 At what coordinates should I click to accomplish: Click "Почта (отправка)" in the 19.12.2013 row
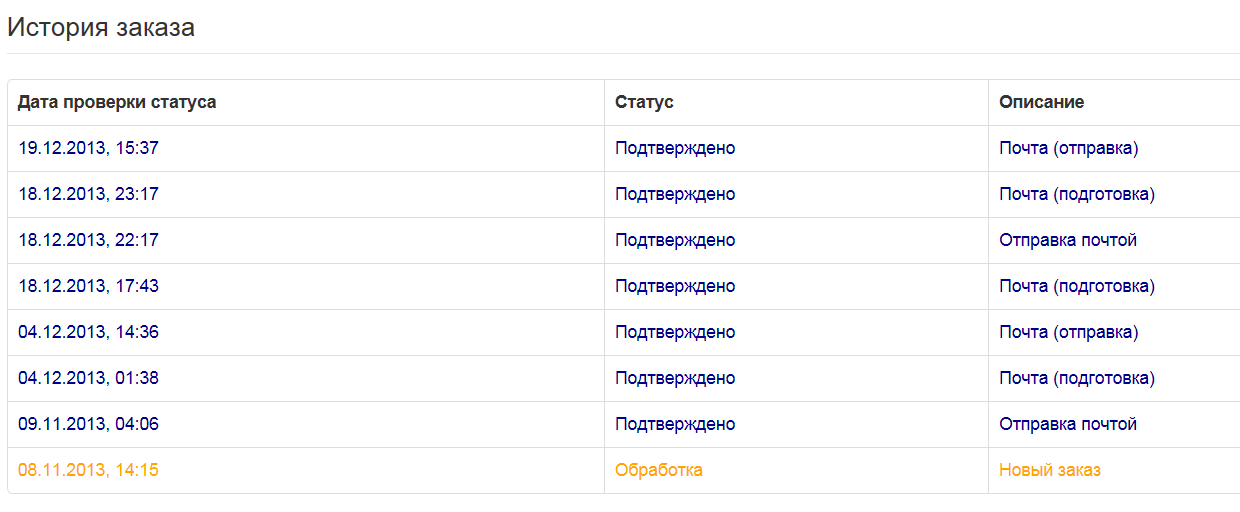pos(1069,148)
